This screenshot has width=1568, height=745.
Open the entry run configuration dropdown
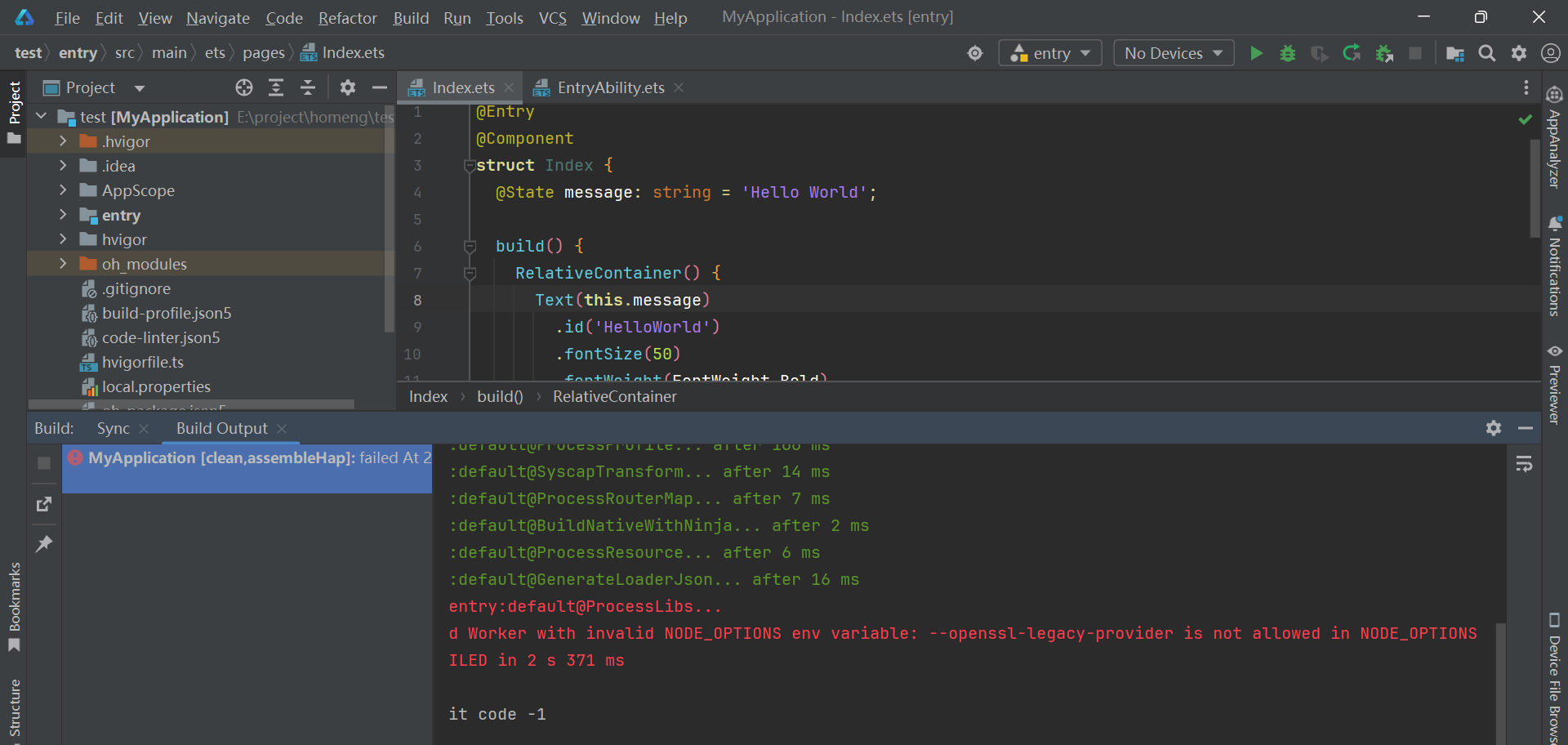[x=1050, y=53]
